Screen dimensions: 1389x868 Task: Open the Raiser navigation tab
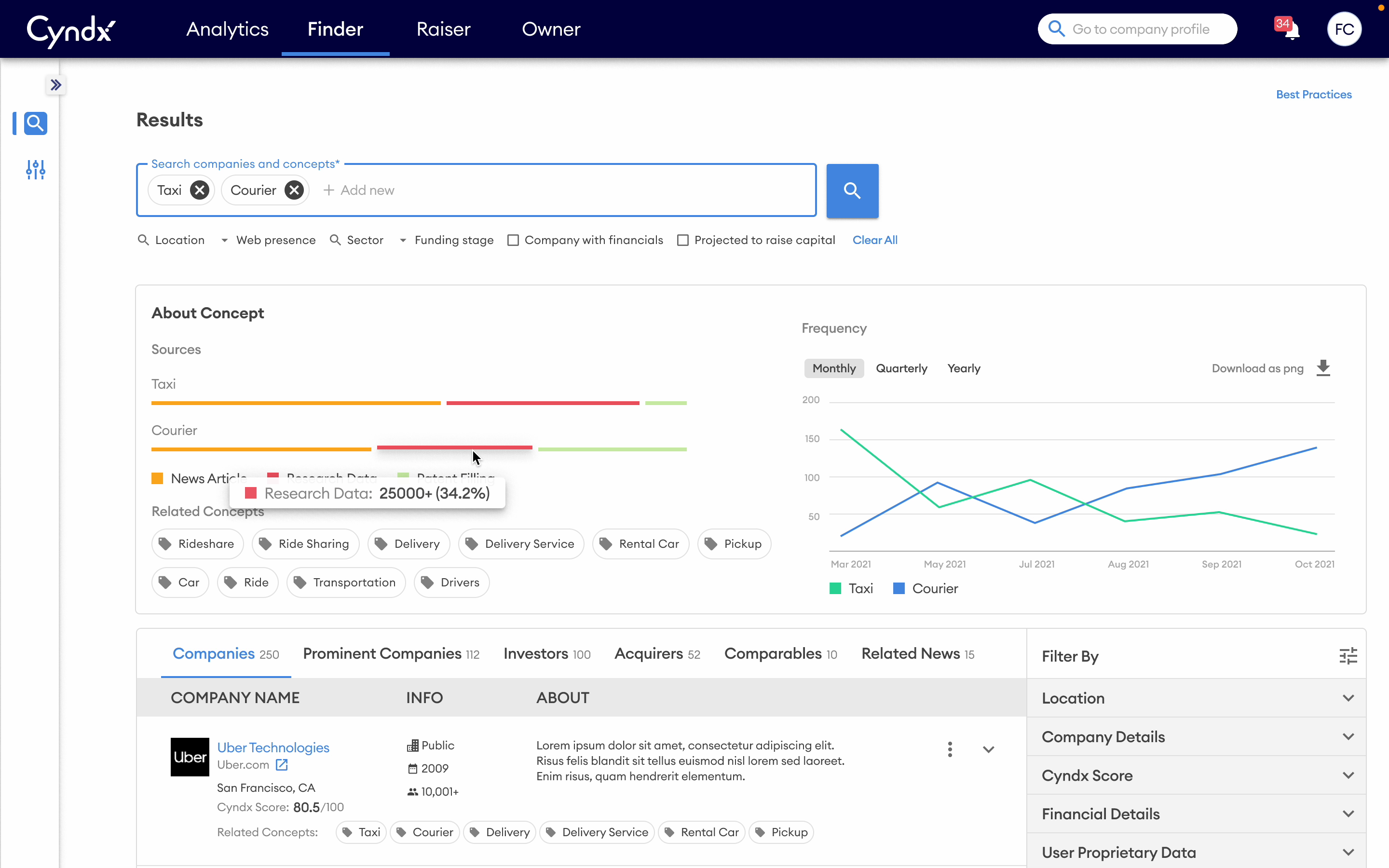(443, 29)
